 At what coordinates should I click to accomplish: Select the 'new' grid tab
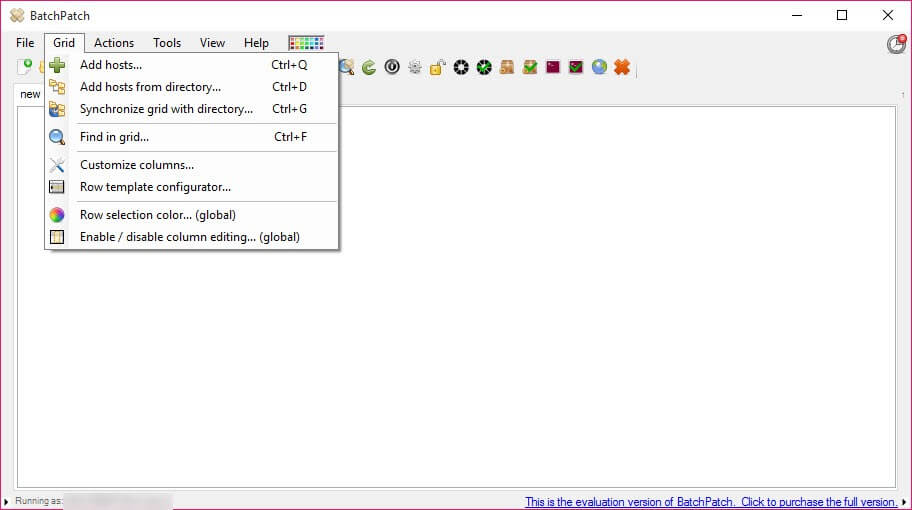click(x=30, y=94)
